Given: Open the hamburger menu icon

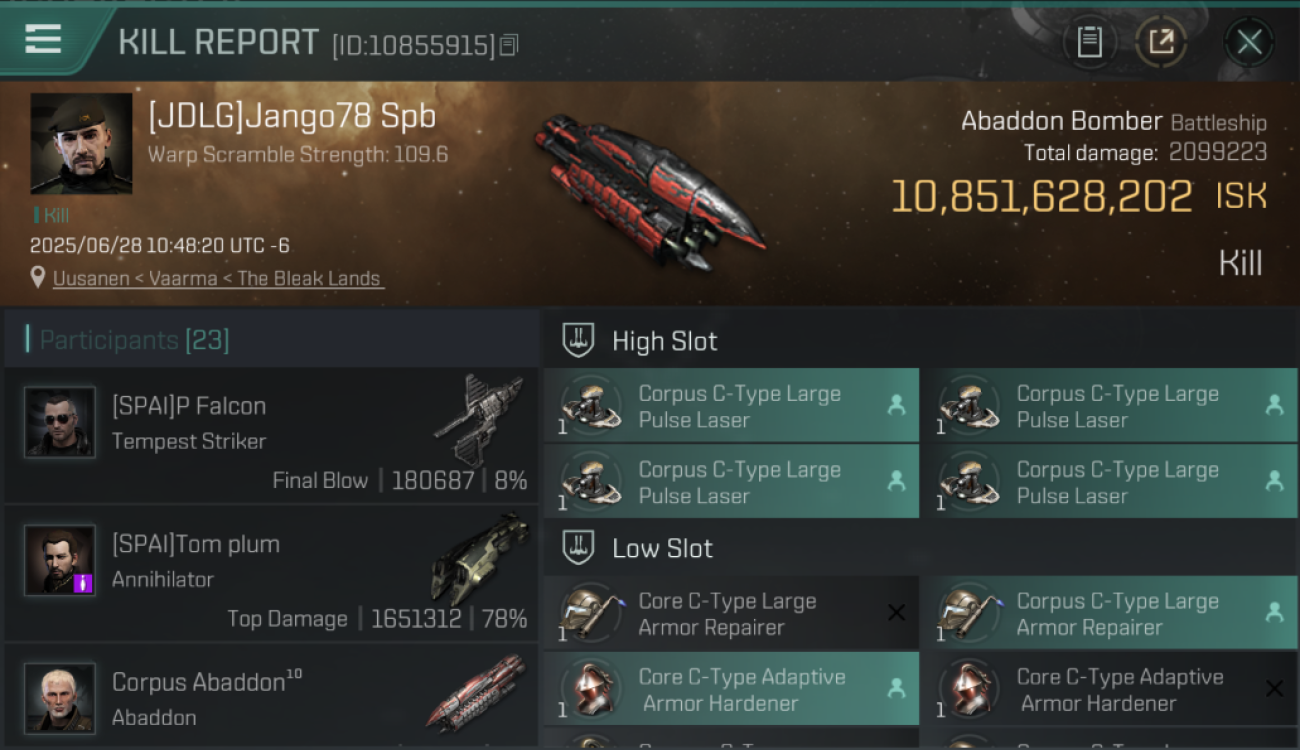Looking at the screenshot, I should (43, 39).
